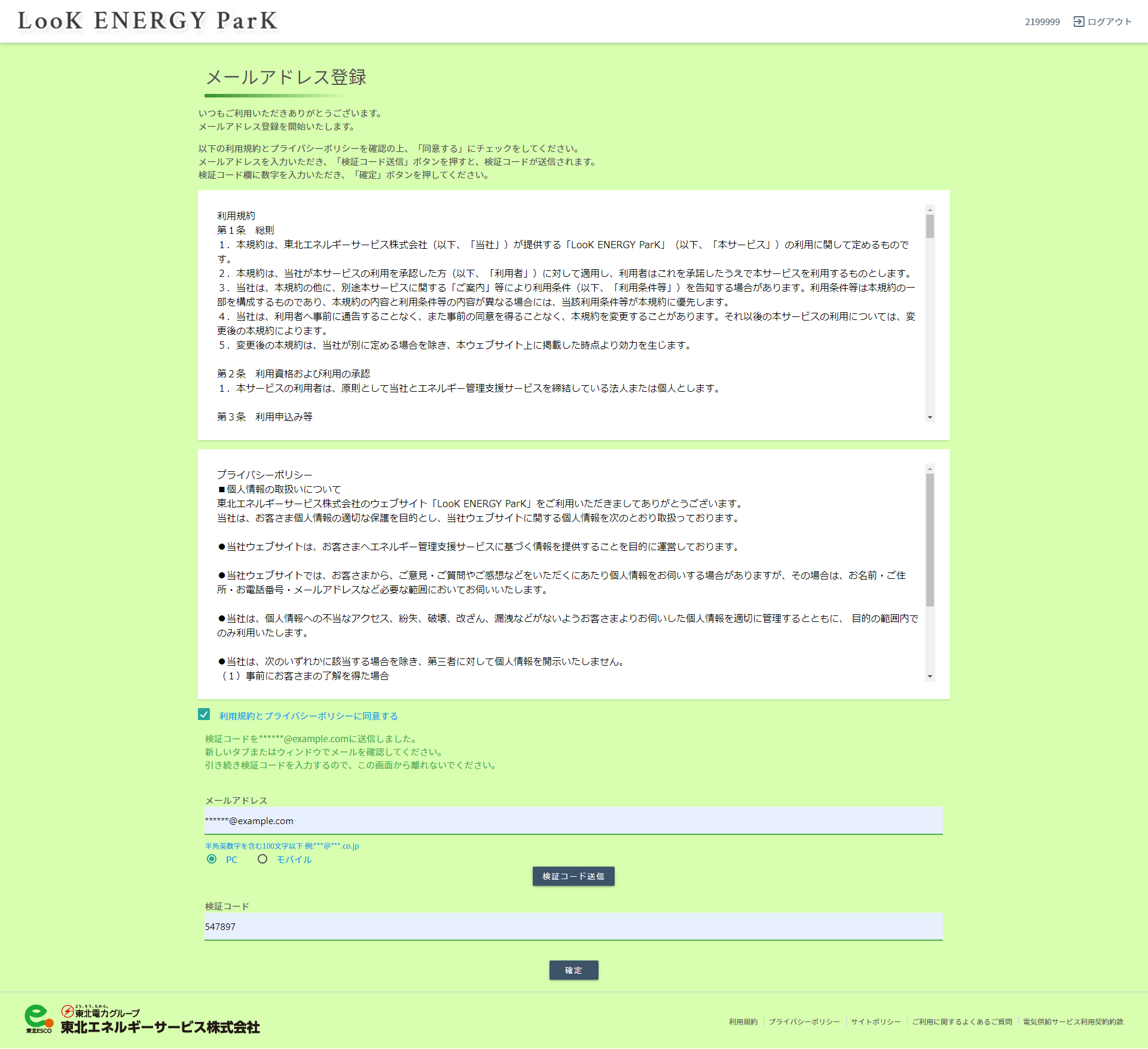Select the モバイル radio button
This screenshot has height=1049, width=1148.
click(x=262, y=859)
